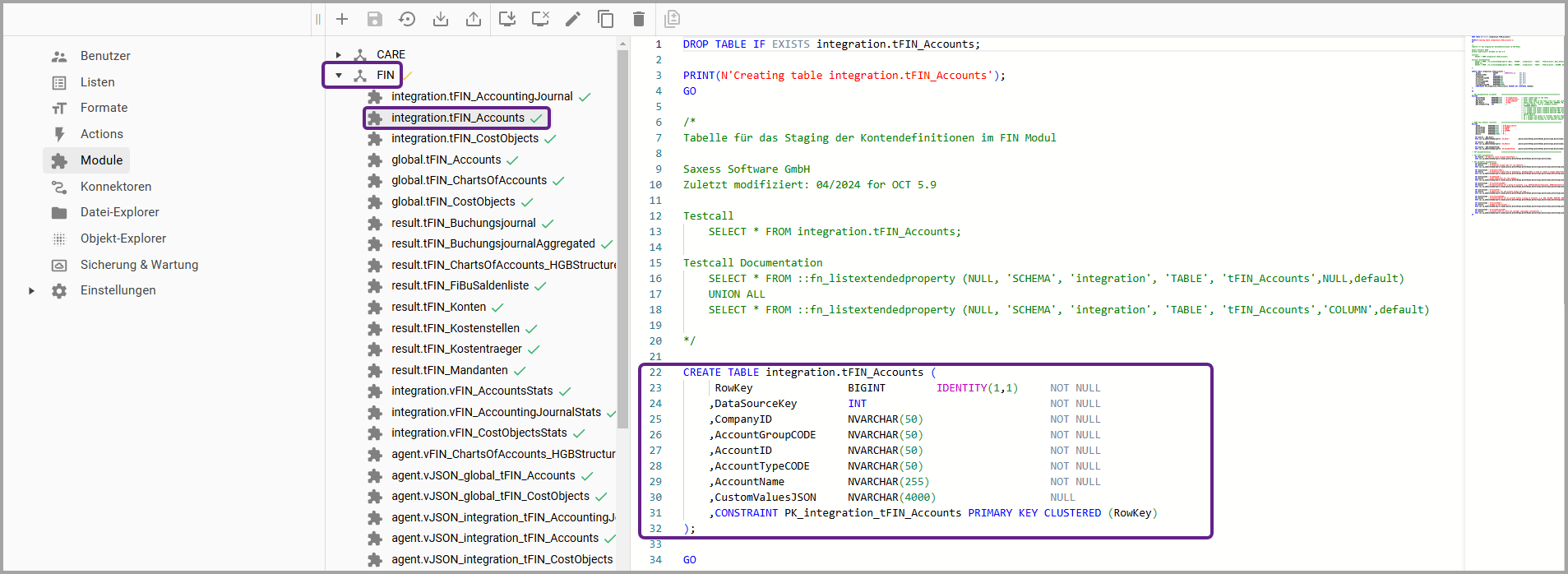Image resolution: width=1568 pixels, height=574 pixels.
Task: Open result.tFIN_Kostenstellen module item
Action: click(x=456, y=328)
